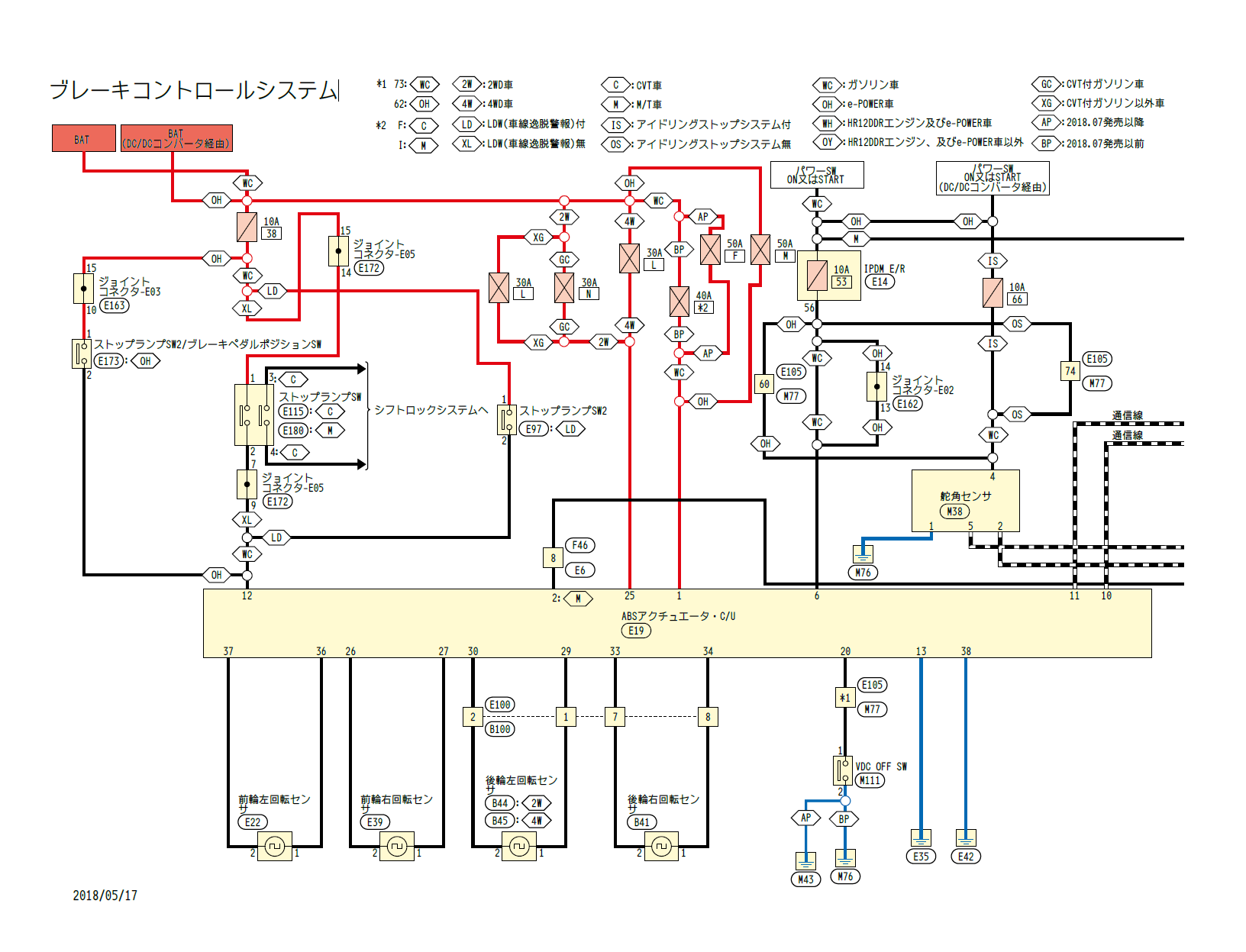Click the ブレーキコントロールシステム title text
The height and width of the screenshot is (952, 1246).
pos(194,90)
